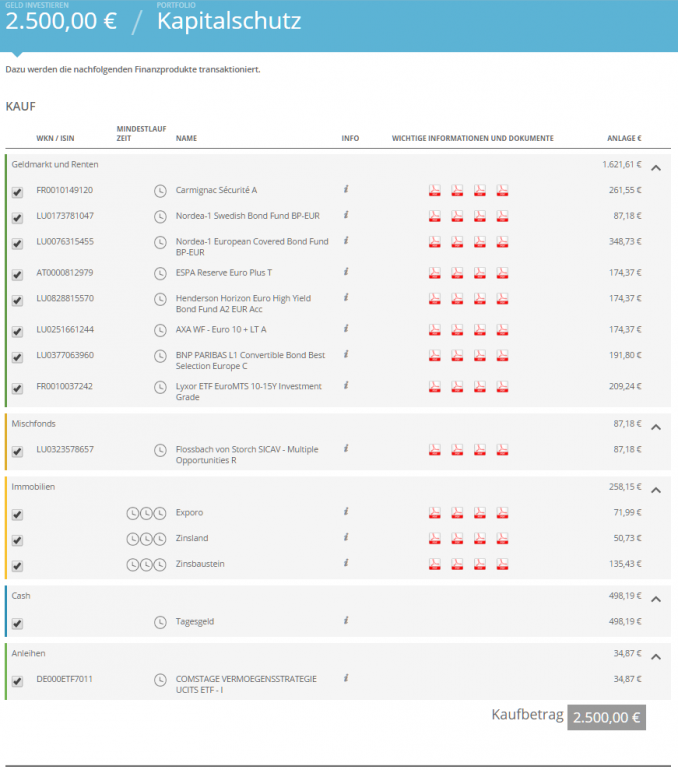Click the Lyxor ETF EuroMTS fund name
The width and height of the screenshot is (678, 770).
point(248,392)
